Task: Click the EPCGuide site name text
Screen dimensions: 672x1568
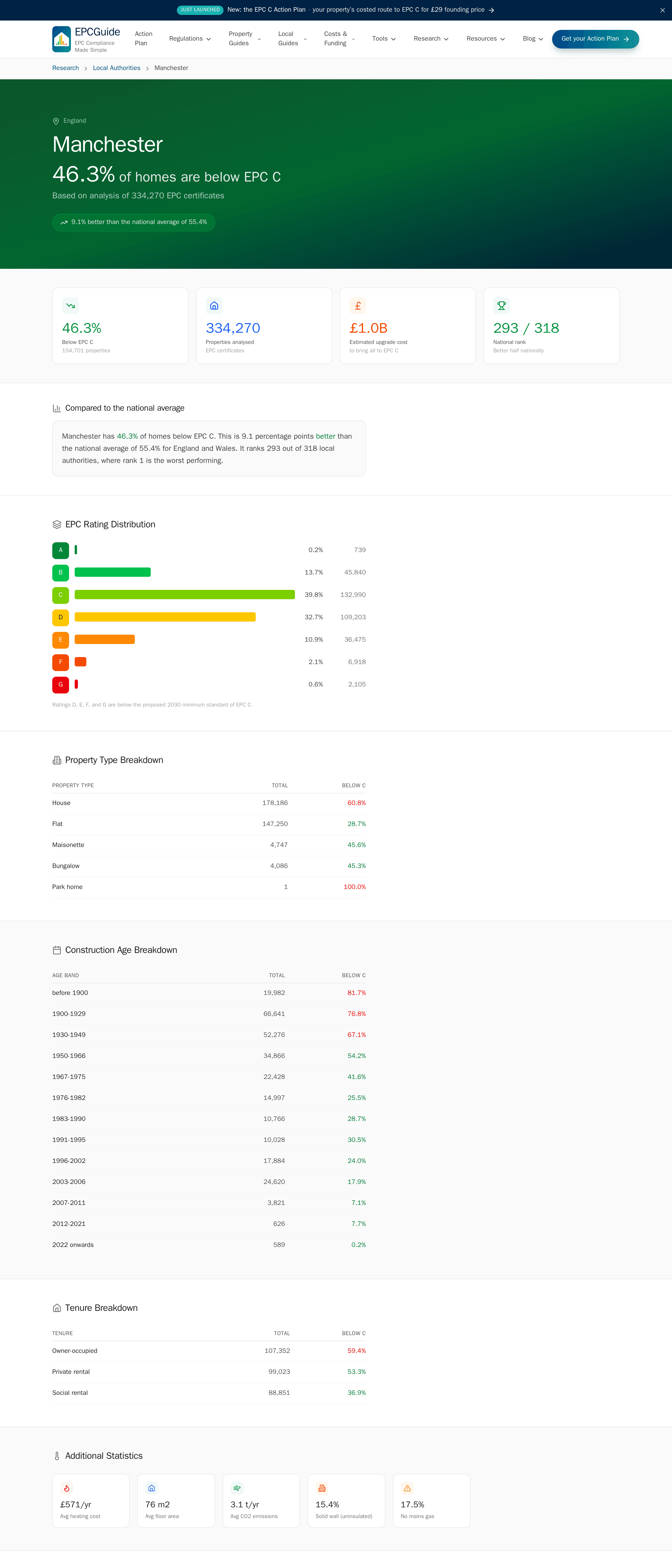Action: pyautogui.click(x=97, y=32)
